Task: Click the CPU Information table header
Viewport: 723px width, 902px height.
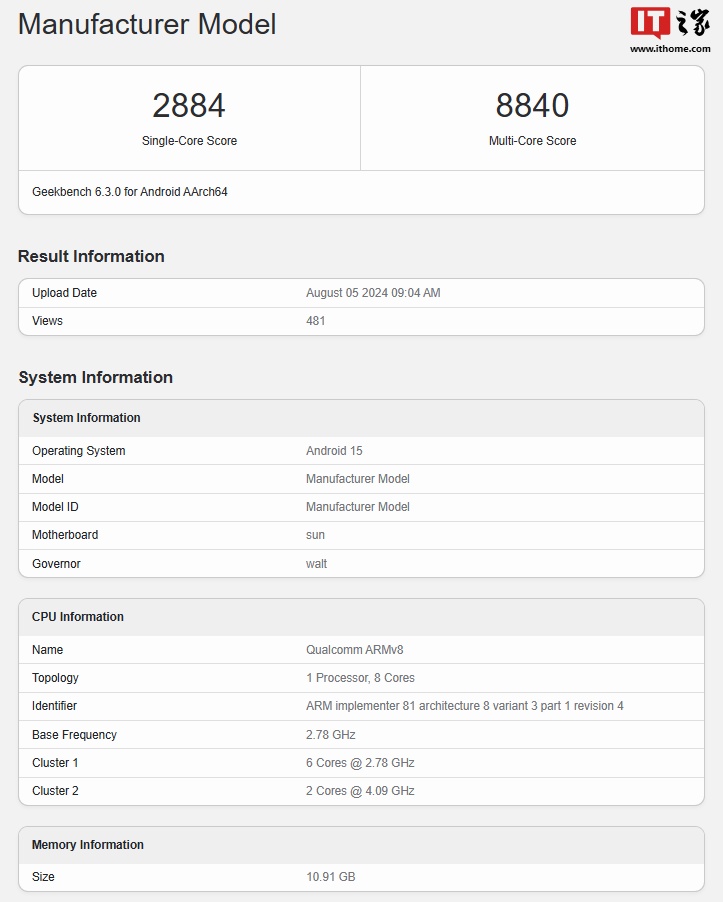Action: 78,617
